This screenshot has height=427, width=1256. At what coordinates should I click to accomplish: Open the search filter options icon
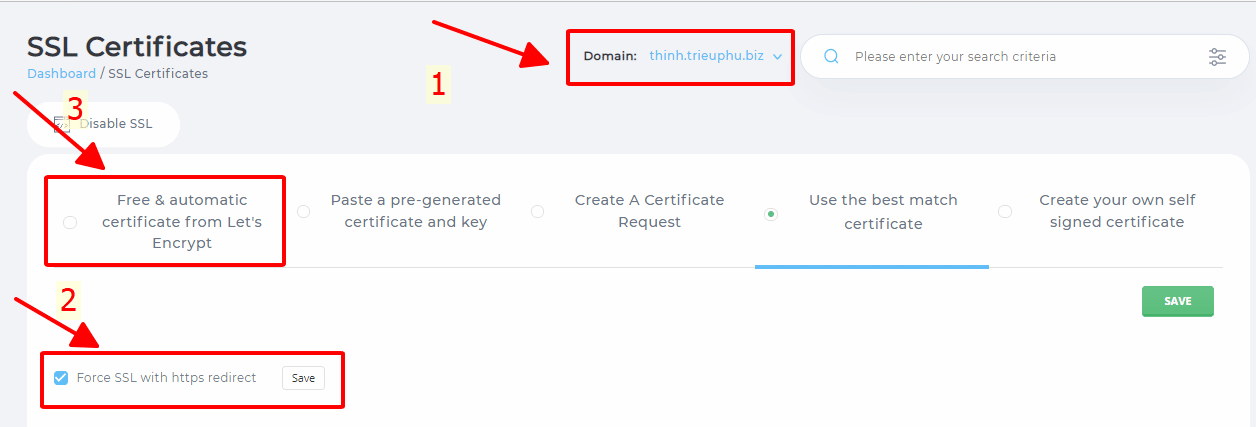[x=1216, y=57]
